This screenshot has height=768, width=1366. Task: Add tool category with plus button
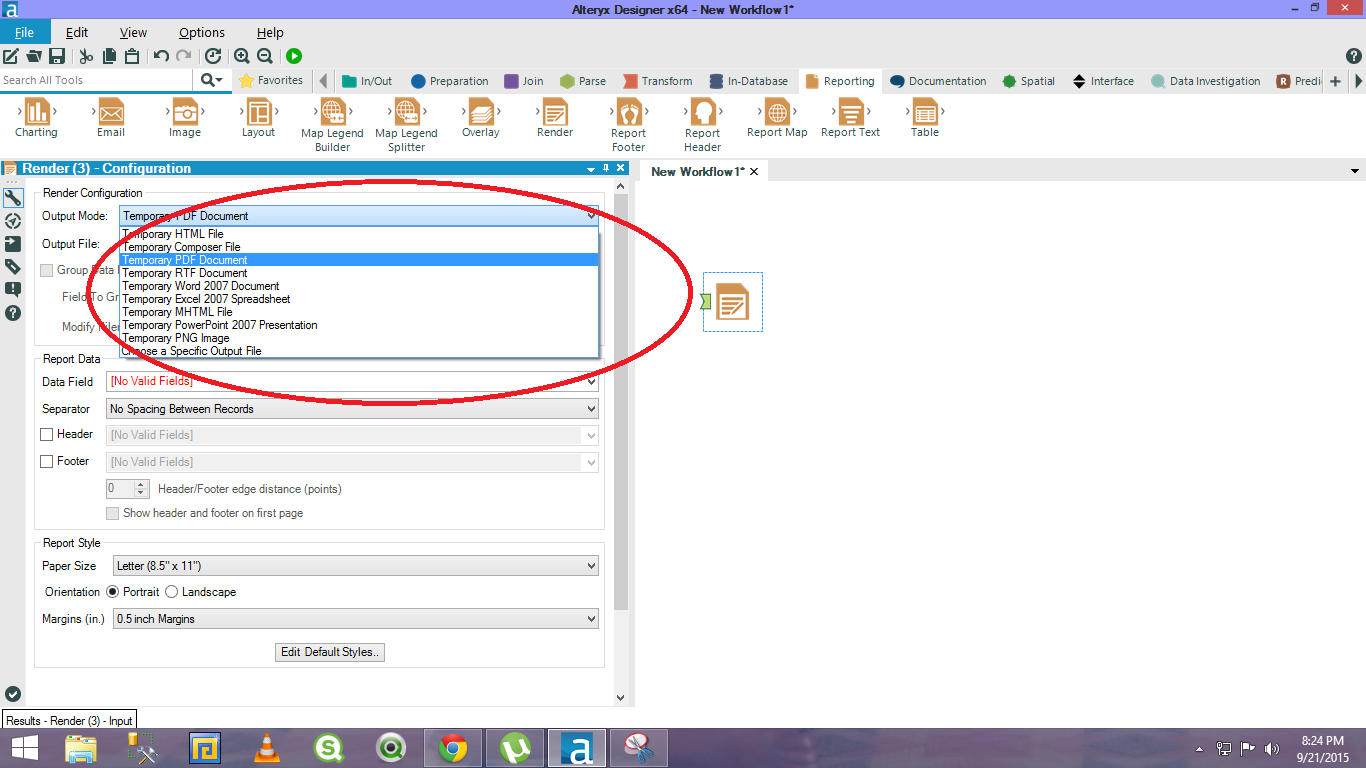click(1335, 81)
